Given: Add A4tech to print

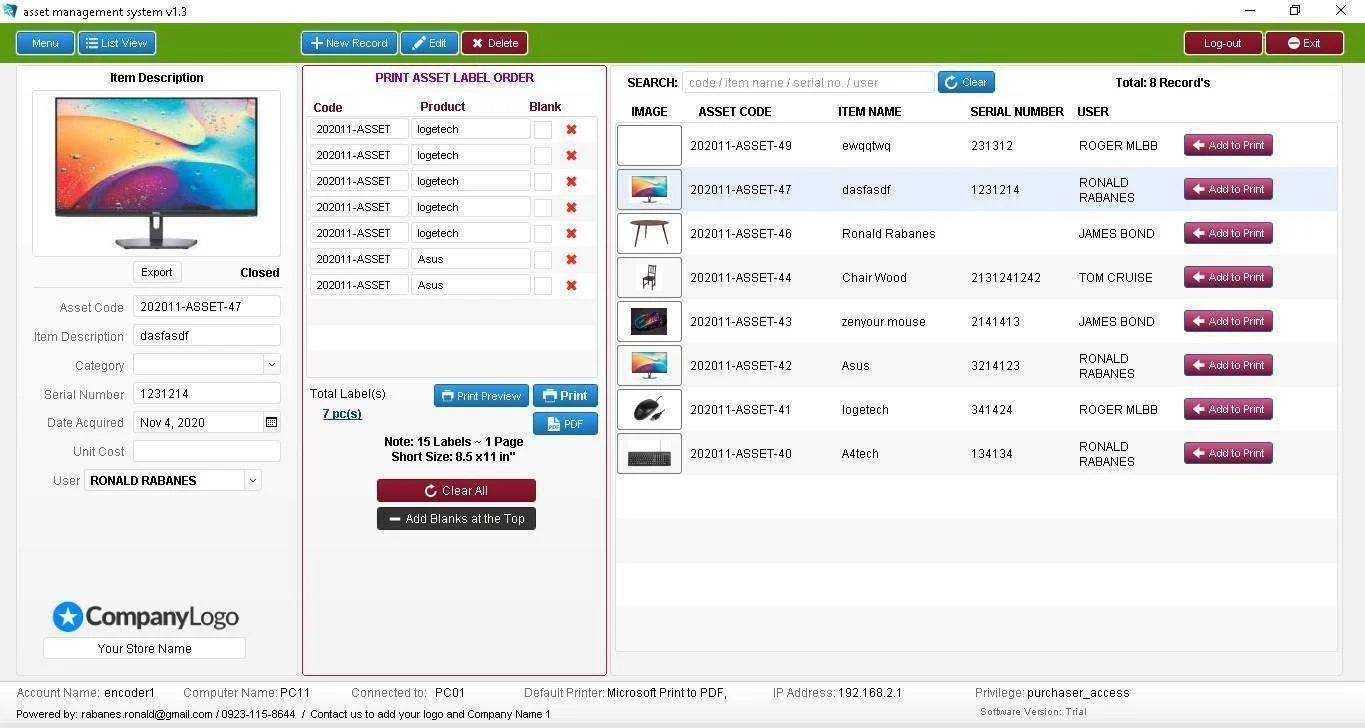Looking at the screenshot, I should click(1228, 453).
